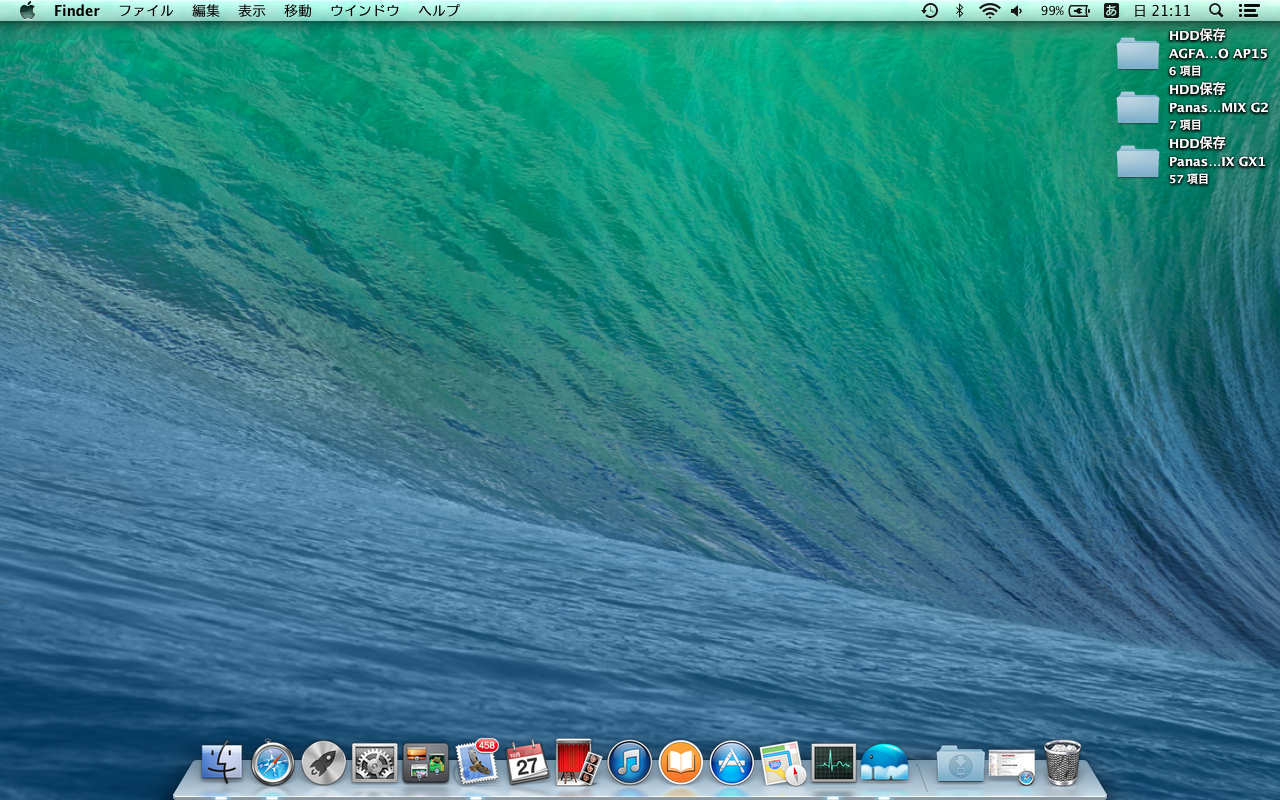Click the Spotlight search magnifier
The width and height of the screenshot is (1280, 800).
point(1216,11)
